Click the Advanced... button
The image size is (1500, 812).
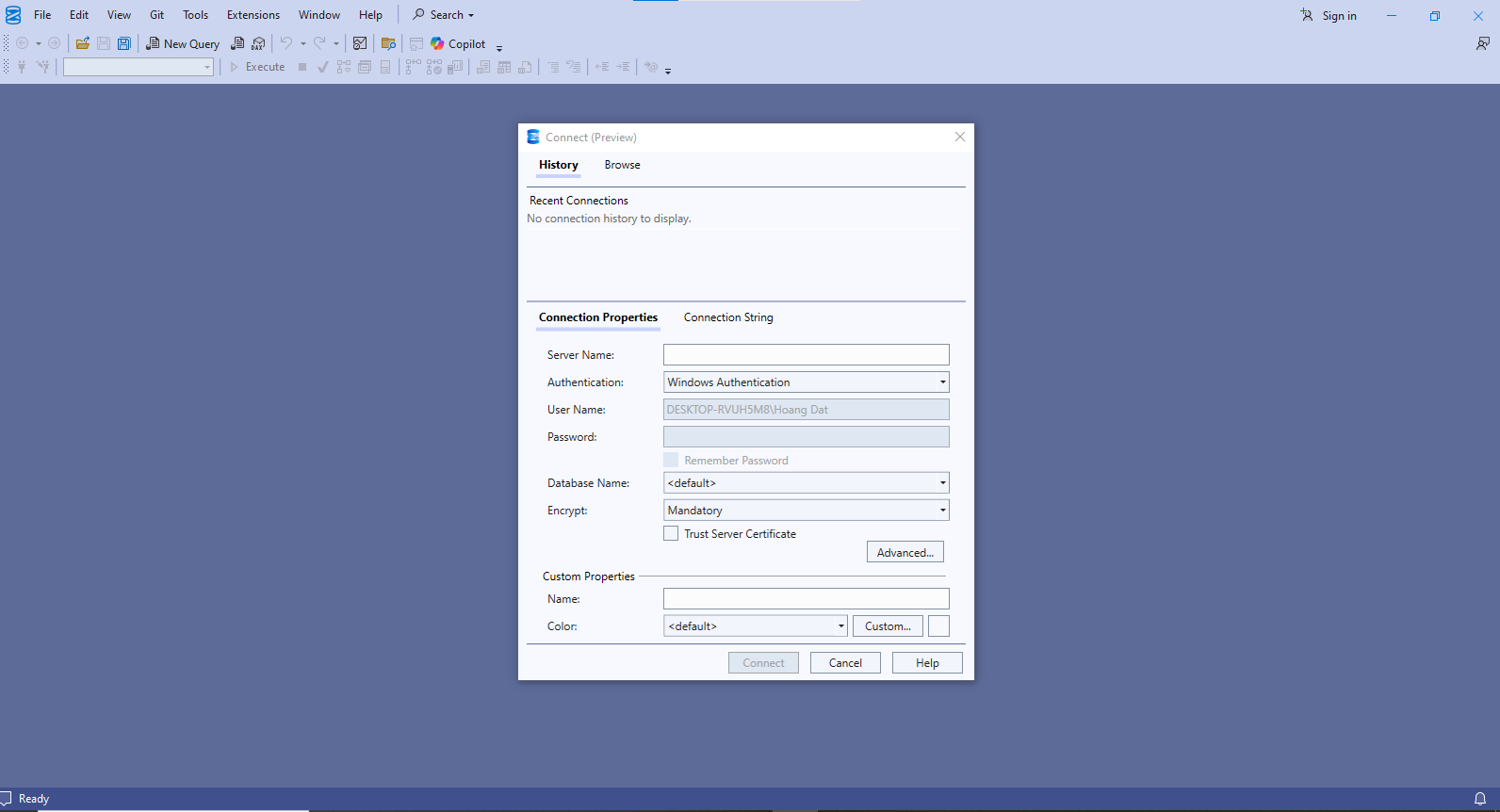coord(905,553)
